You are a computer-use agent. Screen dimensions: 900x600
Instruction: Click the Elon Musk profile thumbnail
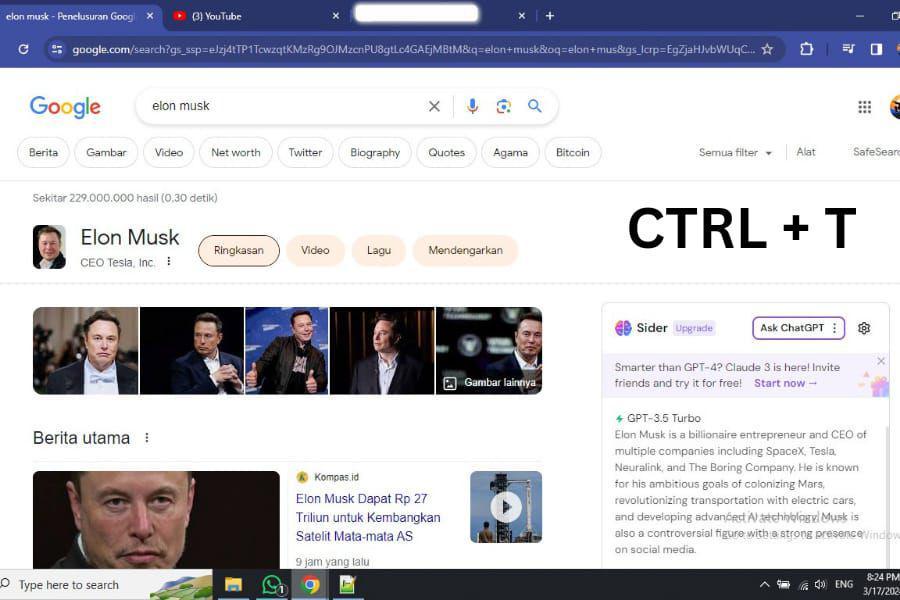49,247
